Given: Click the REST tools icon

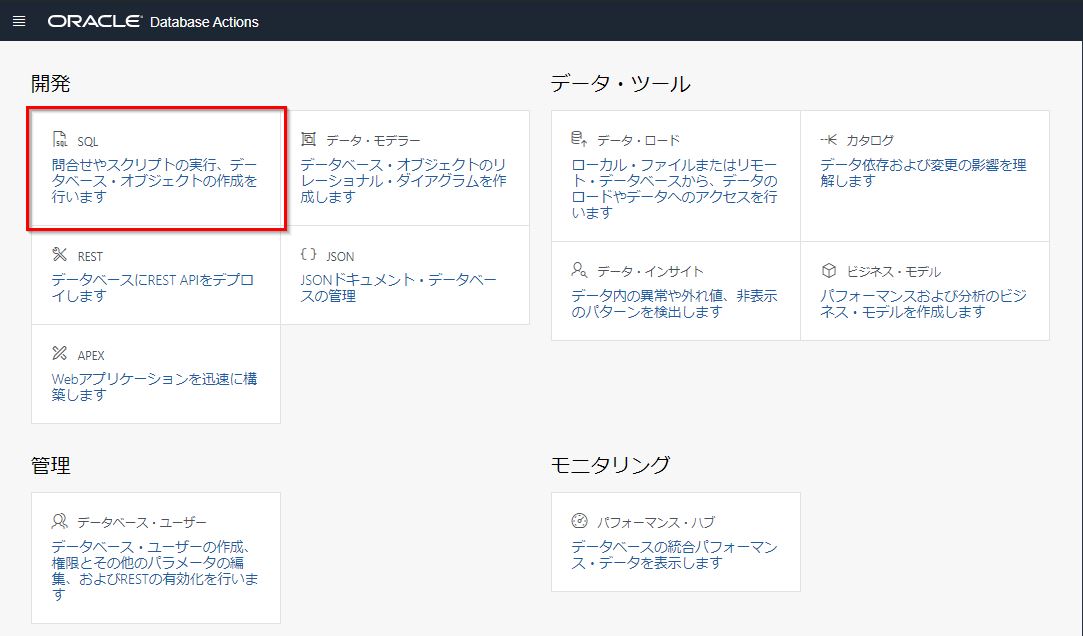Looking at the screenshot, I should coord(60,256).
